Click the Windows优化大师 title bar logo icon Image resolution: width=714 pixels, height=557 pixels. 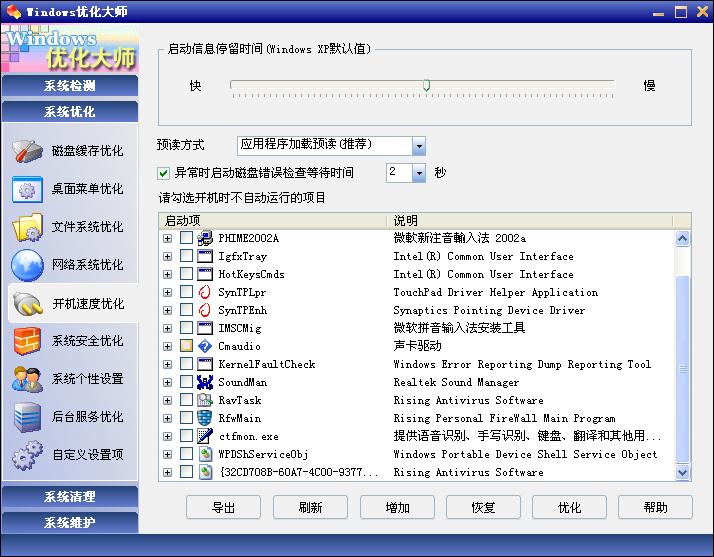click(14, 11)
